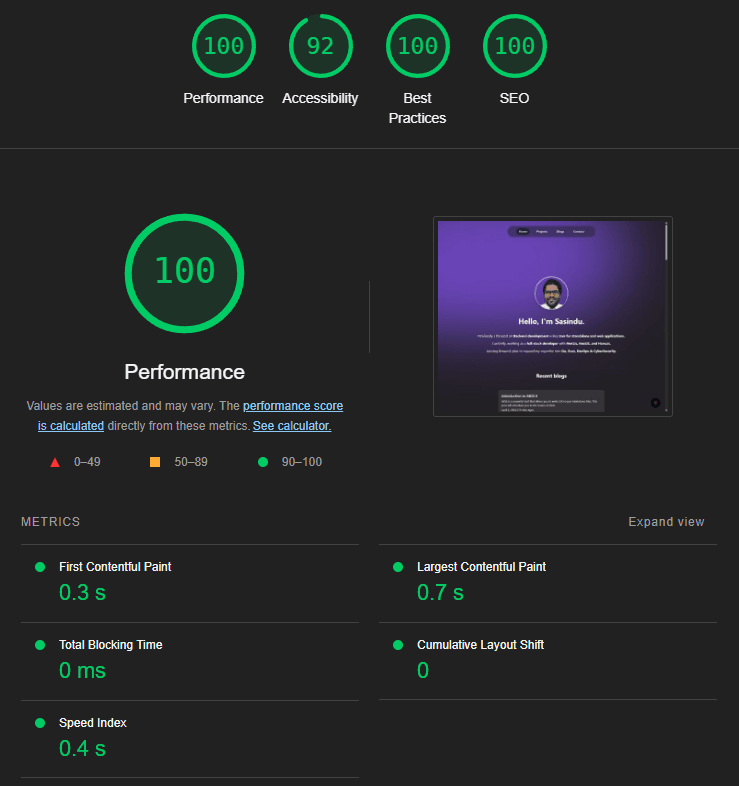Screen dimensions: 739x786
Task: Expand the Largest Contentful Paint metric
Action: (x=548, y=583)
